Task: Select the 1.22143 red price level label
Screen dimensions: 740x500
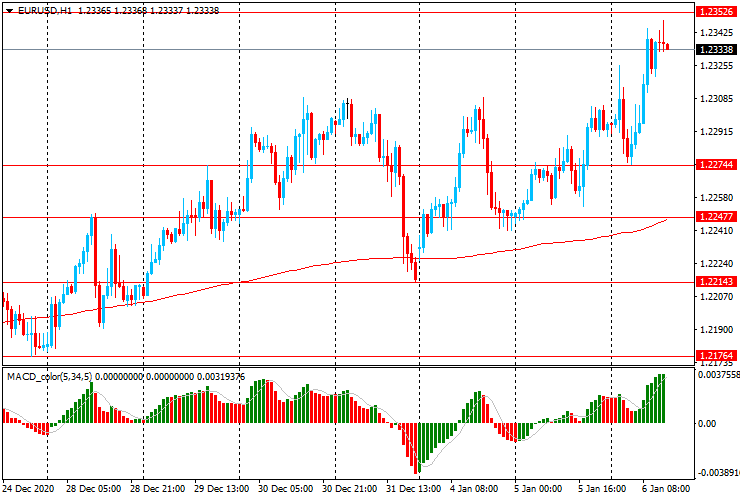Action: point(716,282)
